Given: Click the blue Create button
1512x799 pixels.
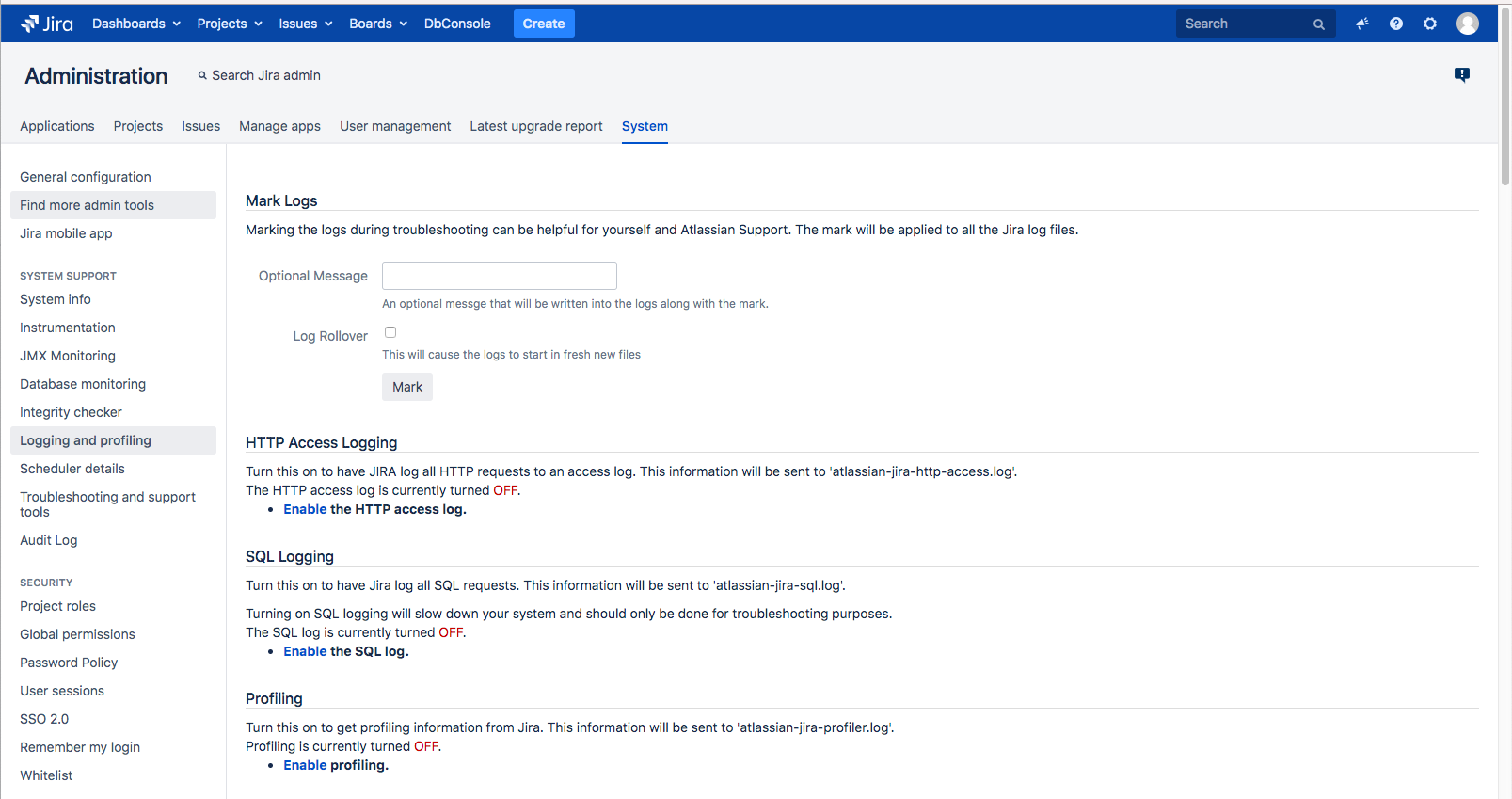Looking at the screenshot, I should tap(544, 24).
